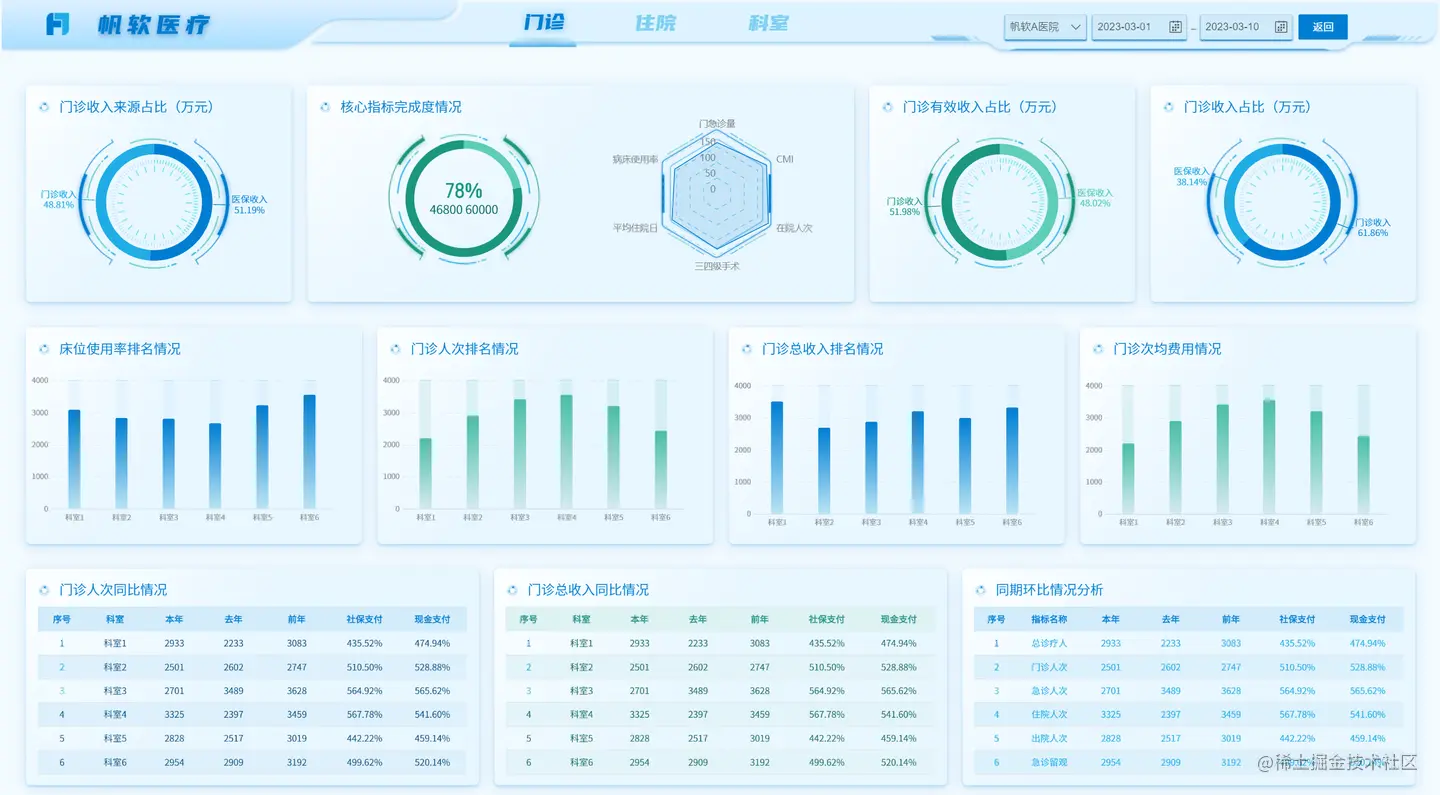Click 科室2 bar in 门诊总收入排名情况 chart
1440x795 pixels.
click(824, 471)
